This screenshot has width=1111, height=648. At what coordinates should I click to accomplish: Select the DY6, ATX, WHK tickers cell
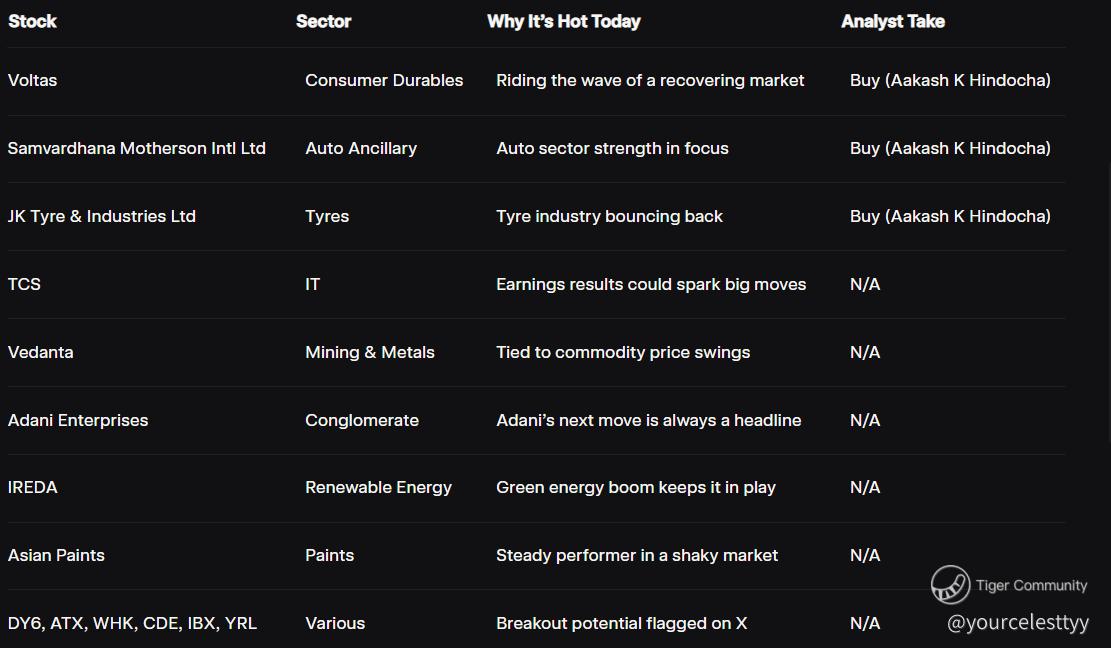(x=132, y=623)
